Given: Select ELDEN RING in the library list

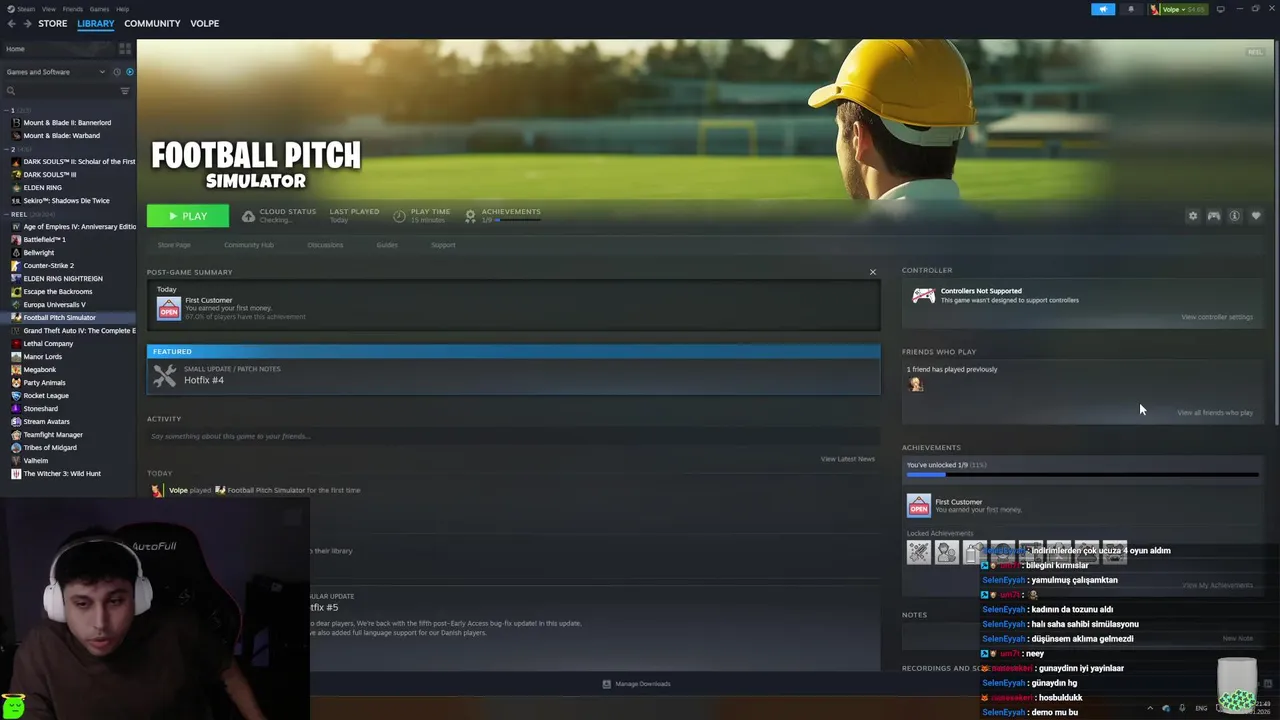Looking at the screenshot, I should pyautogui.click(x=42, y=188).
